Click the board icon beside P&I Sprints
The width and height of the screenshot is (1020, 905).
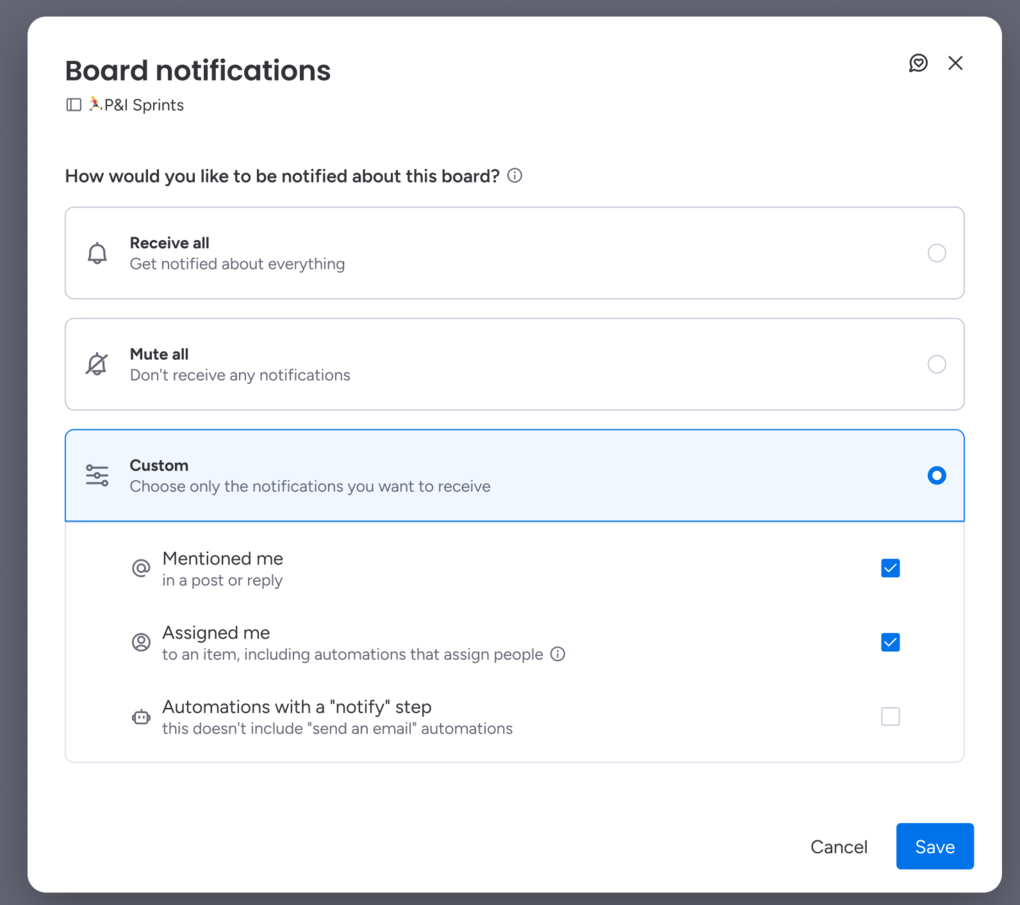74,105
